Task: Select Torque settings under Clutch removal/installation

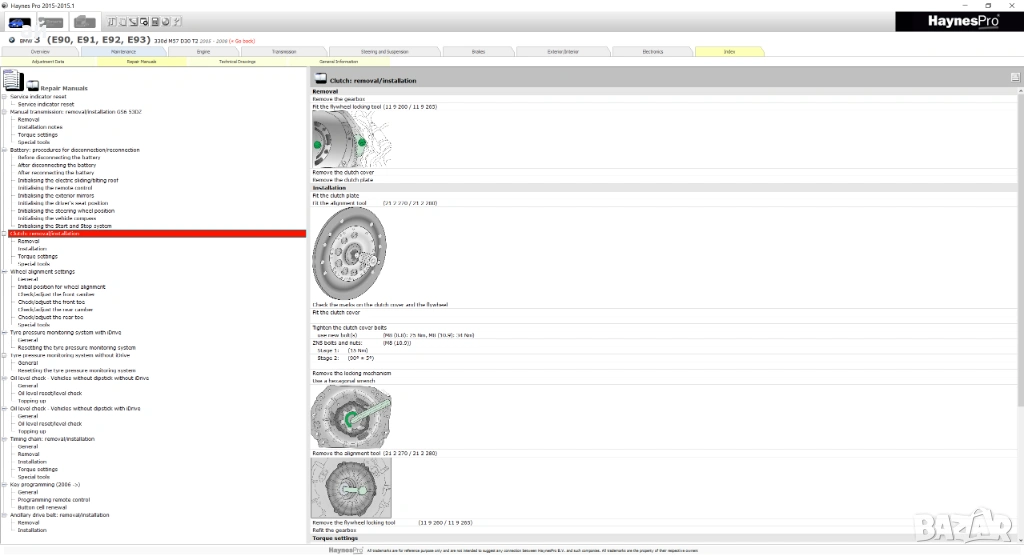Action: coord(37,256)
